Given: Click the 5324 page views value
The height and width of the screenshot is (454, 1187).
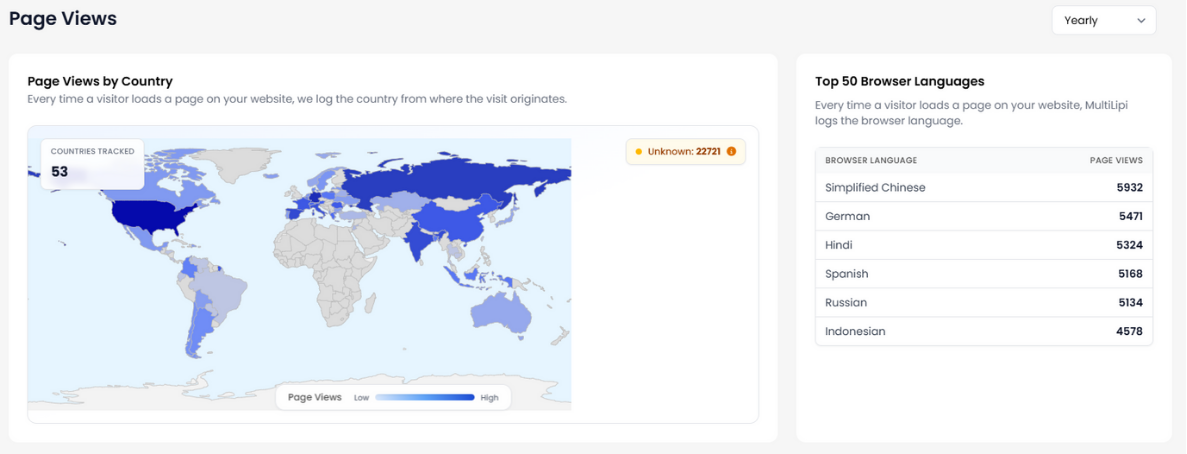Looking at the screenshot, I should click(x=1130, y=245).
